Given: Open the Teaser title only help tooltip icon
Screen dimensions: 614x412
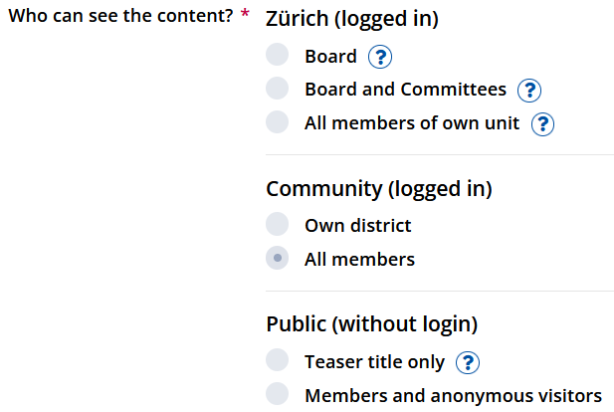Looking at the screenshot, I should (x=467, y=362).
